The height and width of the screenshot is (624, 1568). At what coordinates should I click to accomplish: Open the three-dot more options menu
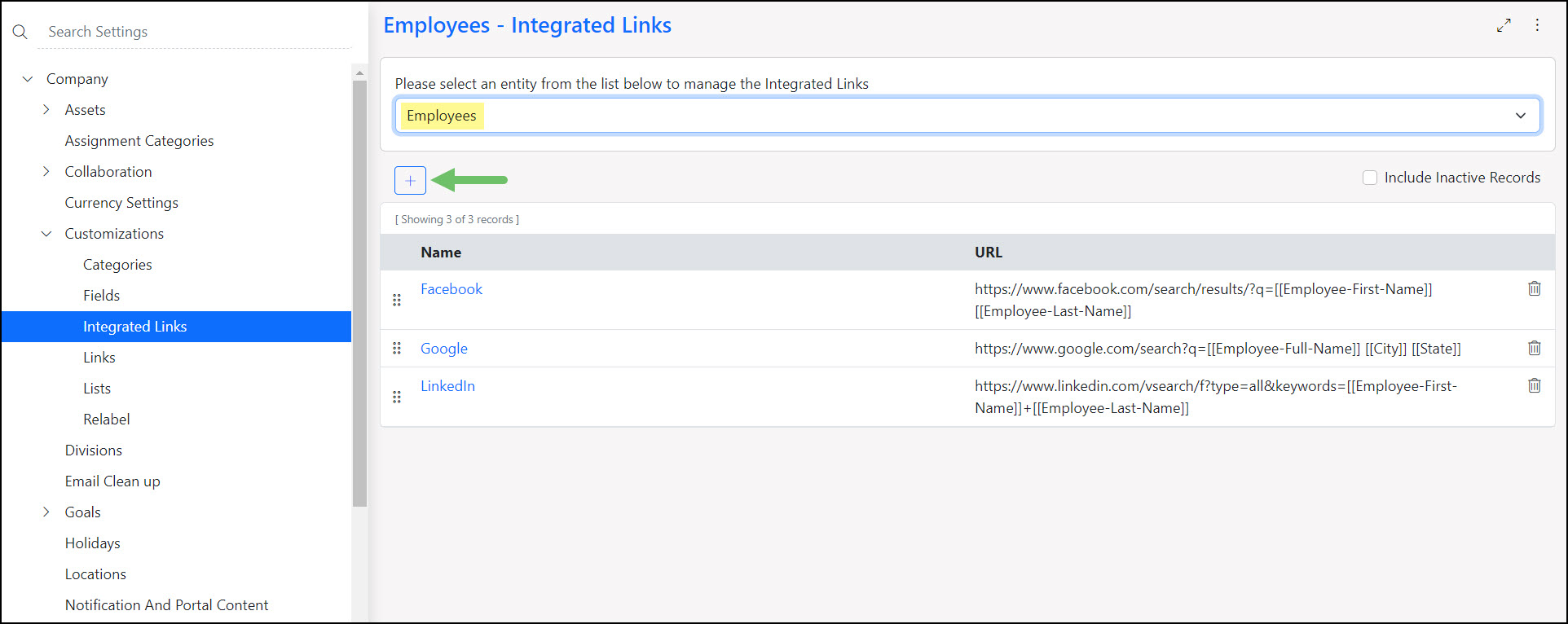pyautogui.click(x=1537, y=25)
